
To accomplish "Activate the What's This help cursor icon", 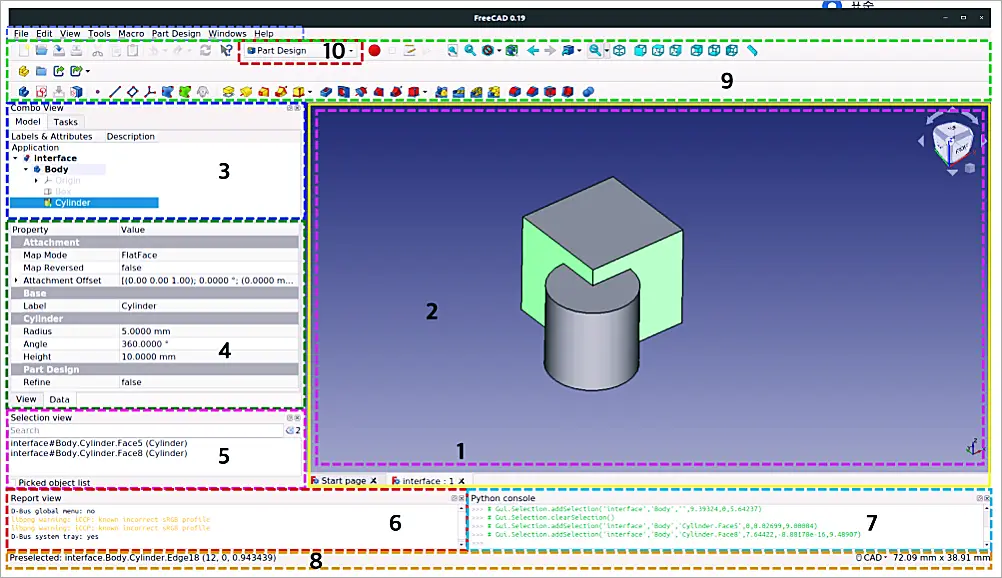I will [226, 51].
